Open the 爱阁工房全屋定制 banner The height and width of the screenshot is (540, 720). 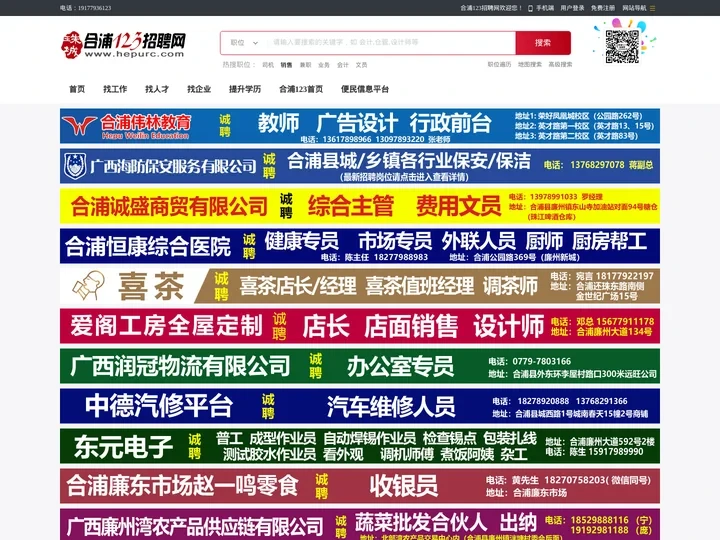[360, 326]
